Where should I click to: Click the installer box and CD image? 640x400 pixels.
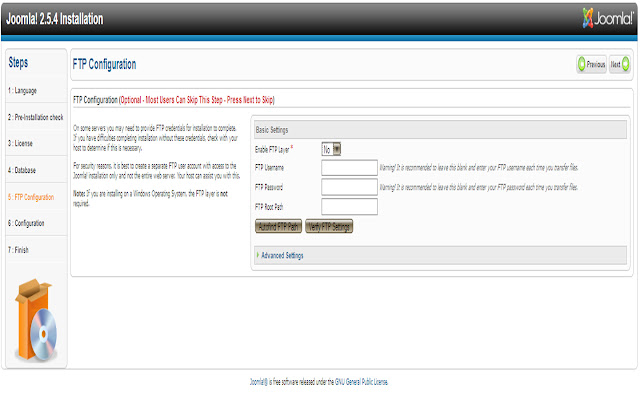click(x=36, y=321)
